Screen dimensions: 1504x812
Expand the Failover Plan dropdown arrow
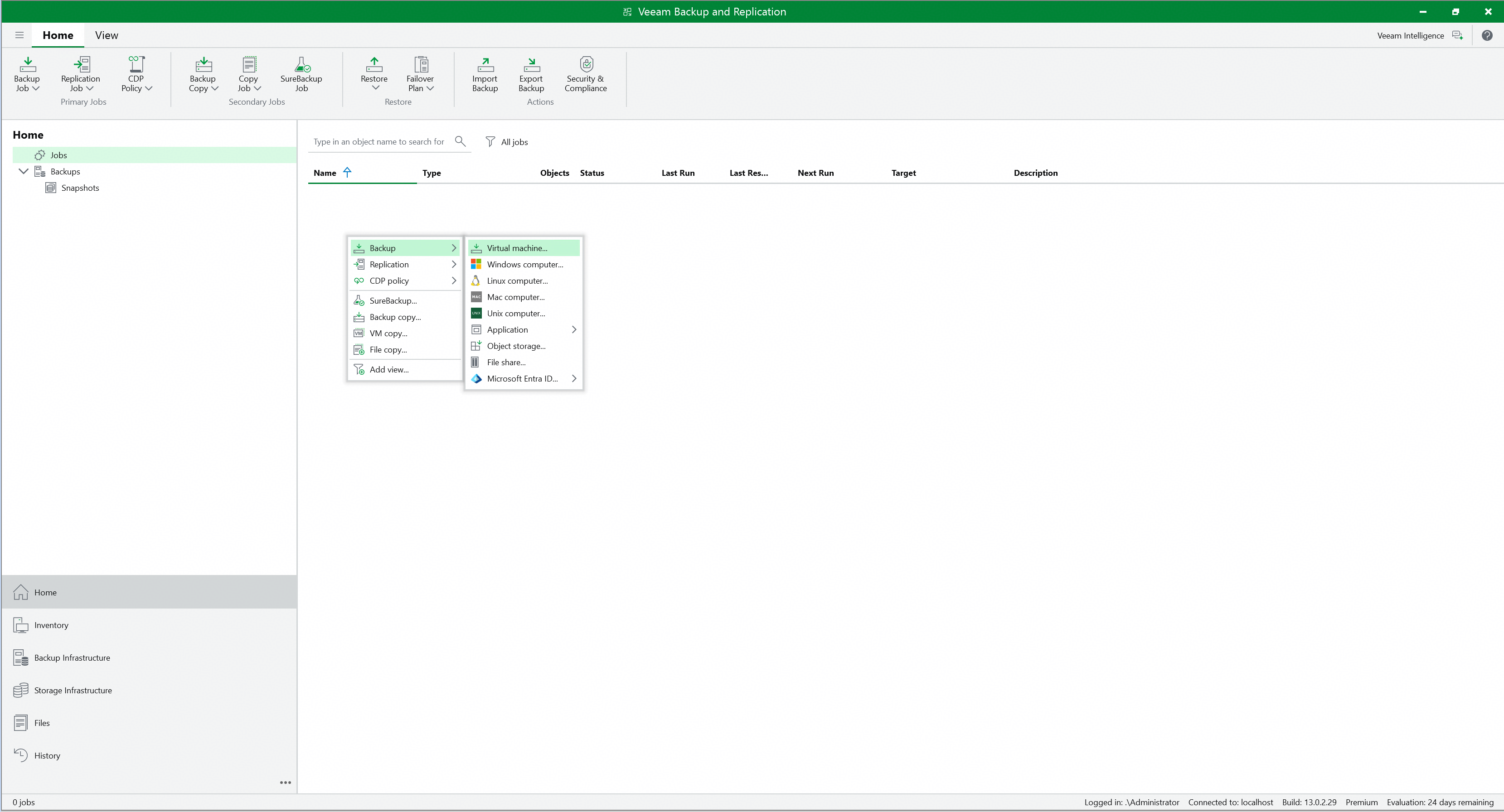(430, 89)
